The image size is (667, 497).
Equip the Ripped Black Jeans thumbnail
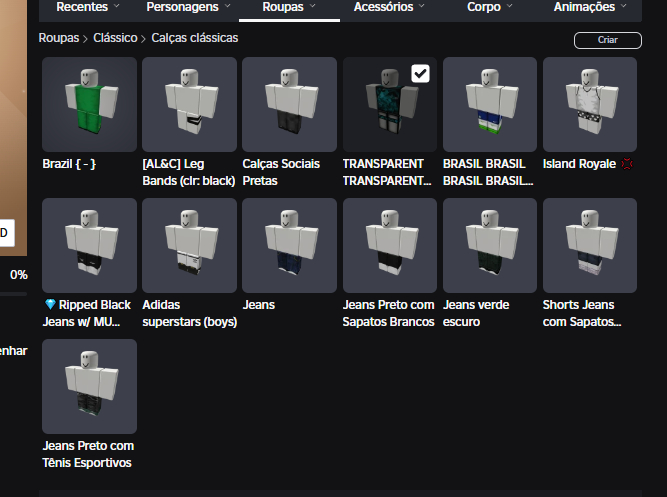pos(89,245)
